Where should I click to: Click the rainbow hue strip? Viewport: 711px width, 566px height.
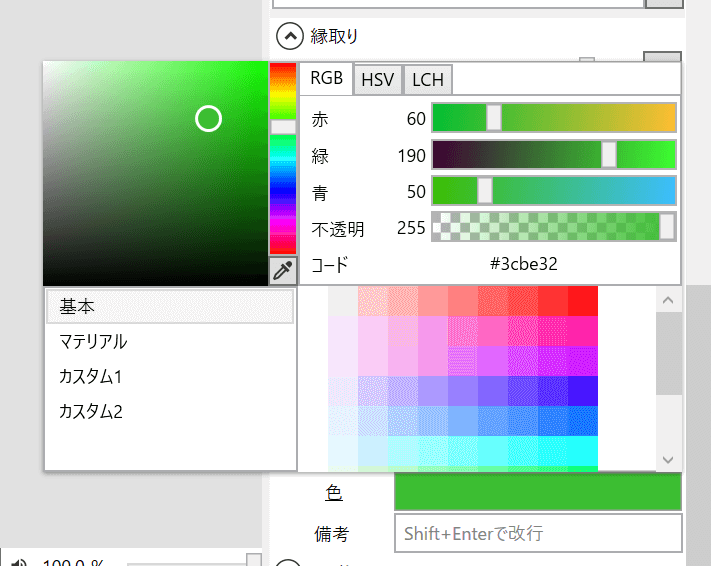(x=283, y=160)
